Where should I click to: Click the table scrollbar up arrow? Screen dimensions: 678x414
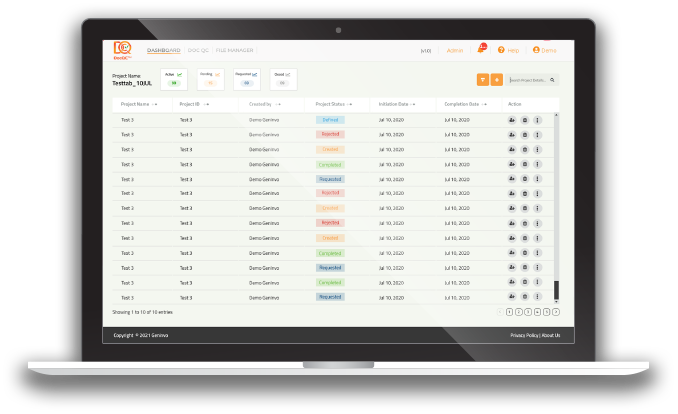[x=556, y=115]
